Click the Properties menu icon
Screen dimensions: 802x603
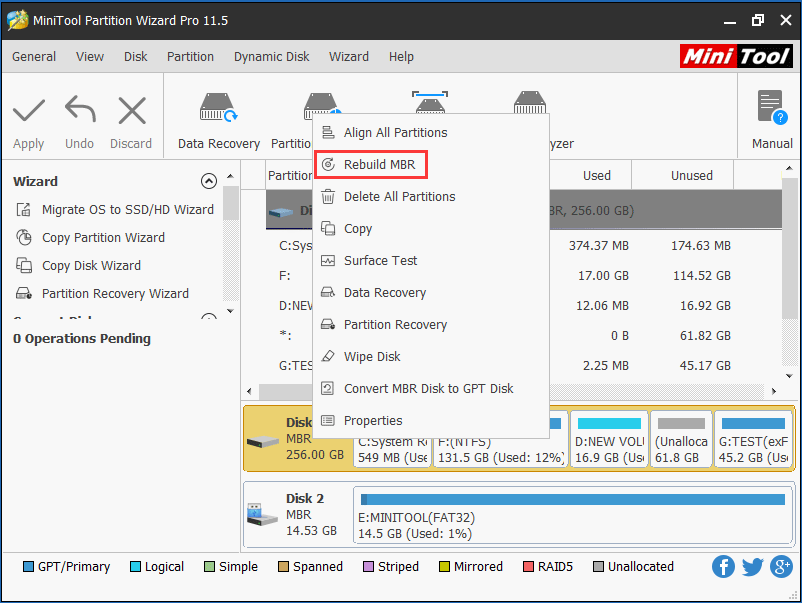(x=328, y=420)
